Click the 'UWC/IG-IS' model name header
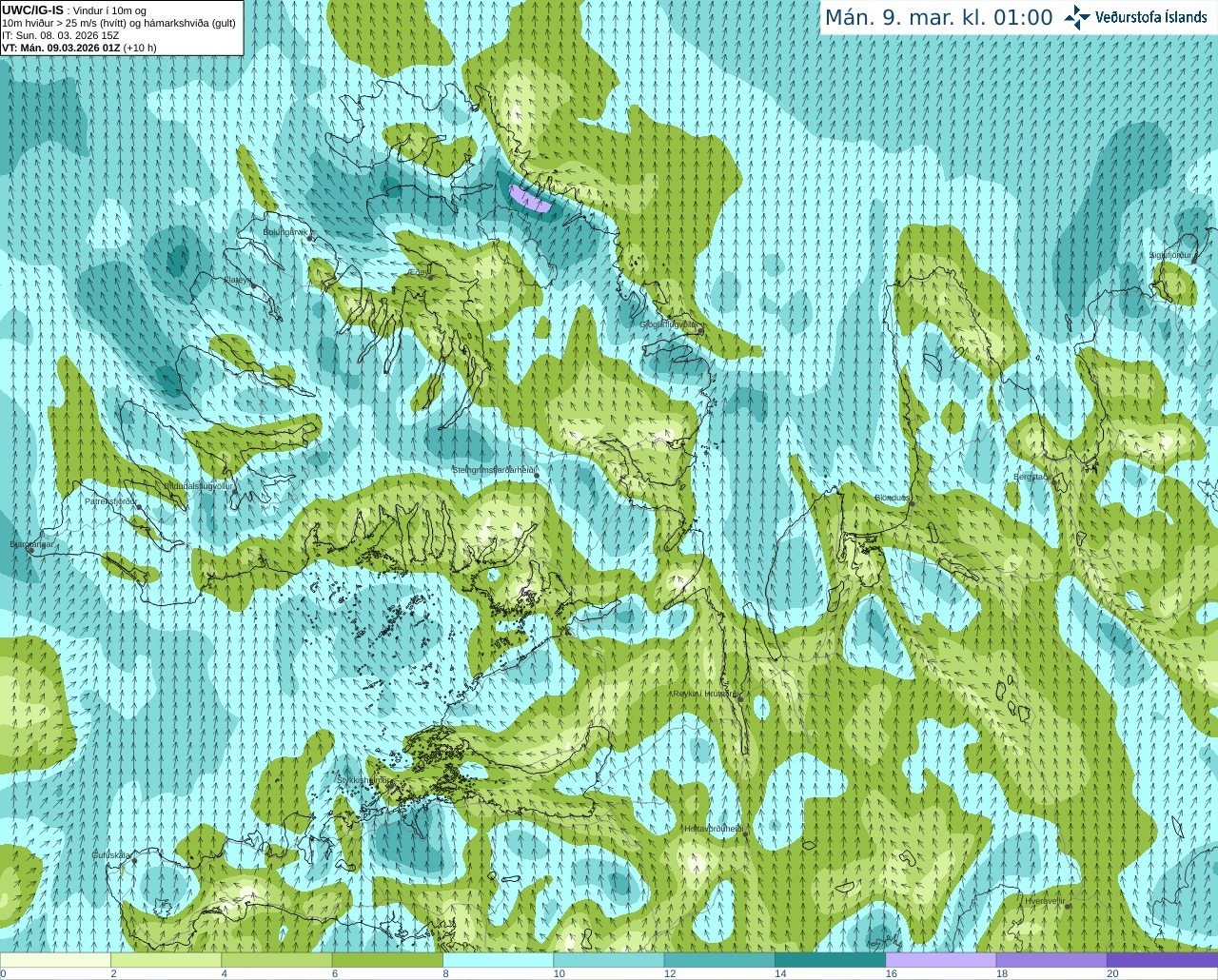 click(33, 10)
